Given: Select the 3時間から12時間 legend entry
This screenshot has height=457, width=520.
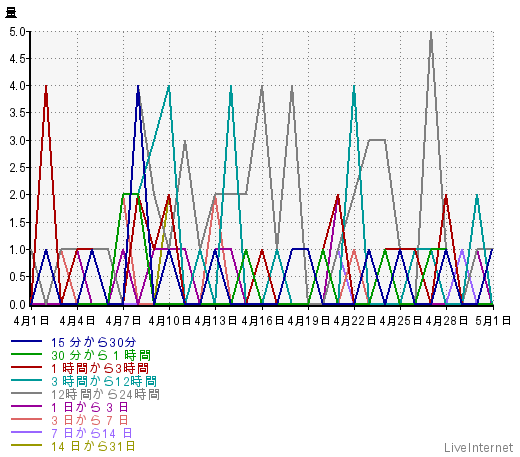Looking at the screenshot, I should pos(104,381).
